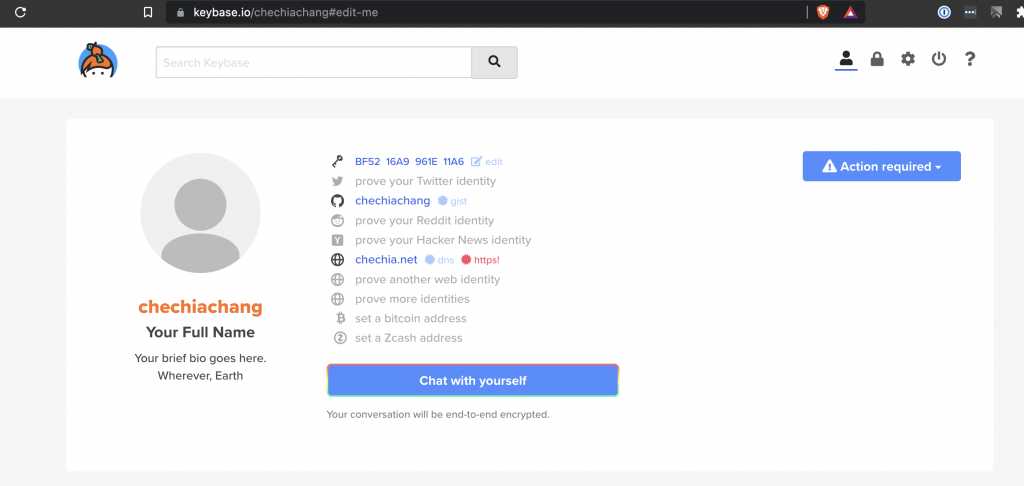Image resolution: width=1024 pixels, height=486 pixels.
Task: Open the chechiachang GitHub link
Action: tap(392, 201)
